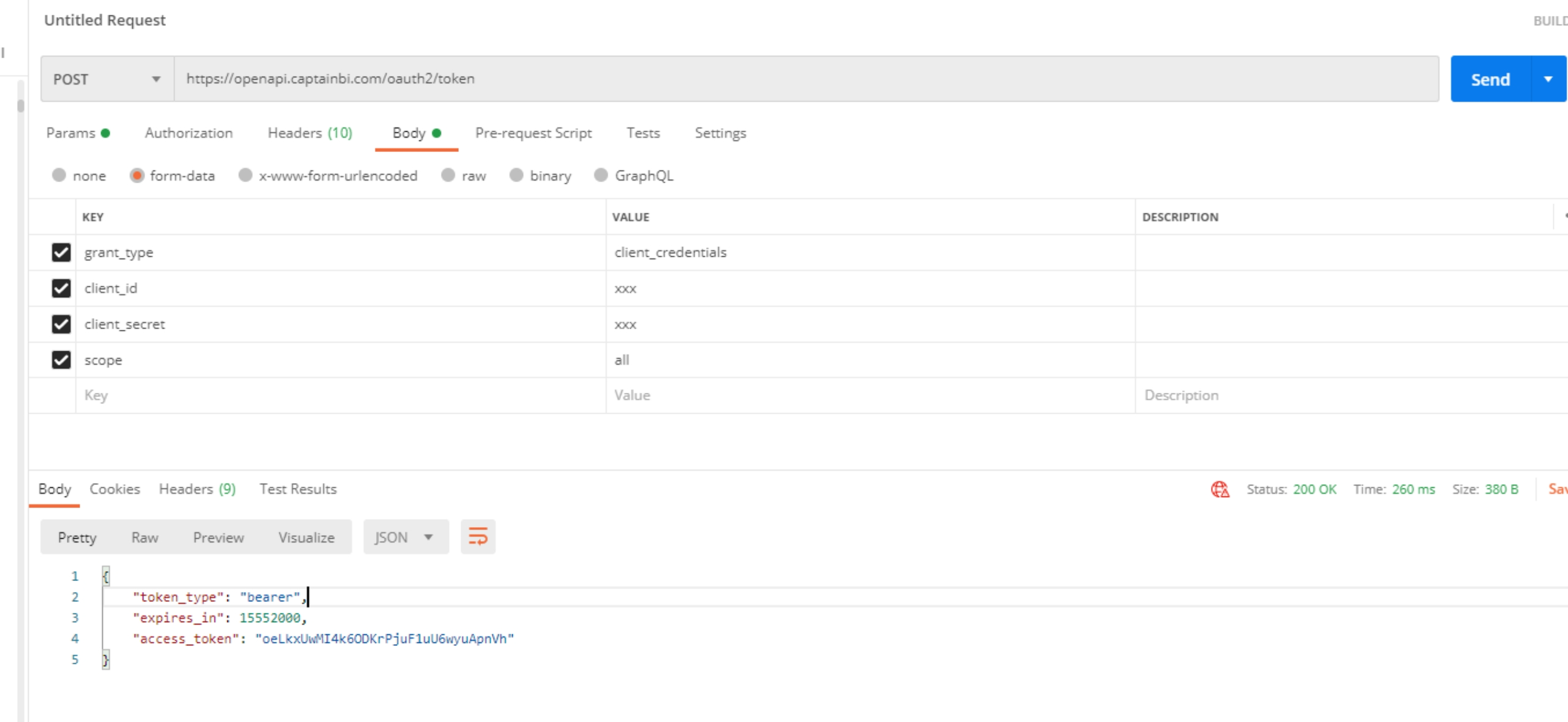1568x722 pixels.
Task: Click the client_secret key cell
Action: pos(341,324)
